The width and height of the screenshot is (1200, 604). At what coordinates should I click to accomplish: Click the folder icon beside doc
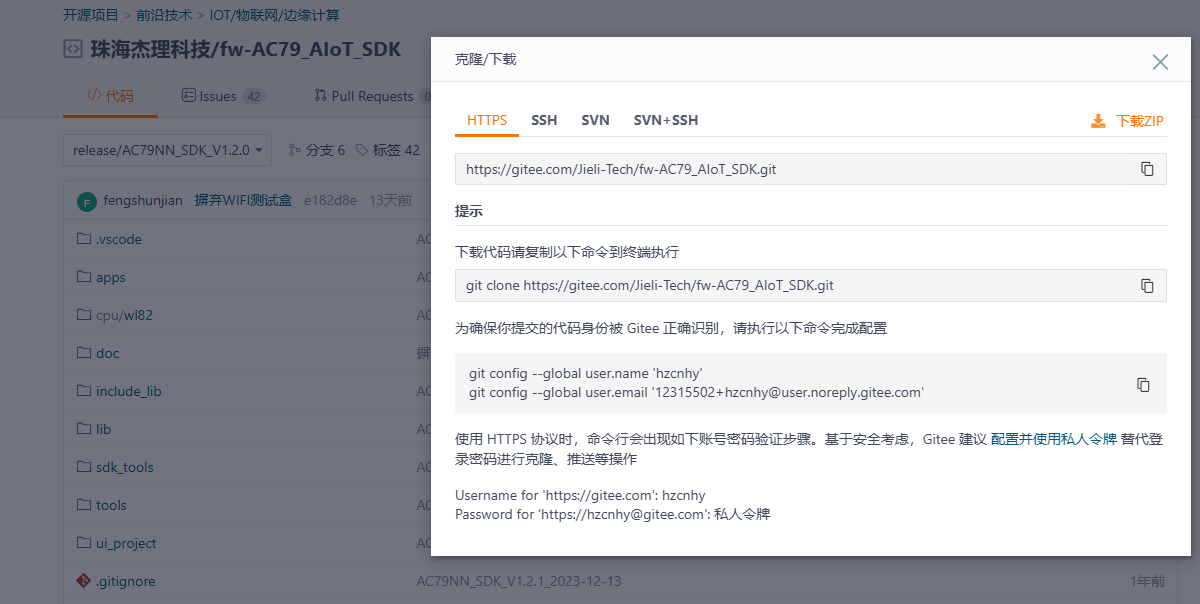click(x=84, y=353)
